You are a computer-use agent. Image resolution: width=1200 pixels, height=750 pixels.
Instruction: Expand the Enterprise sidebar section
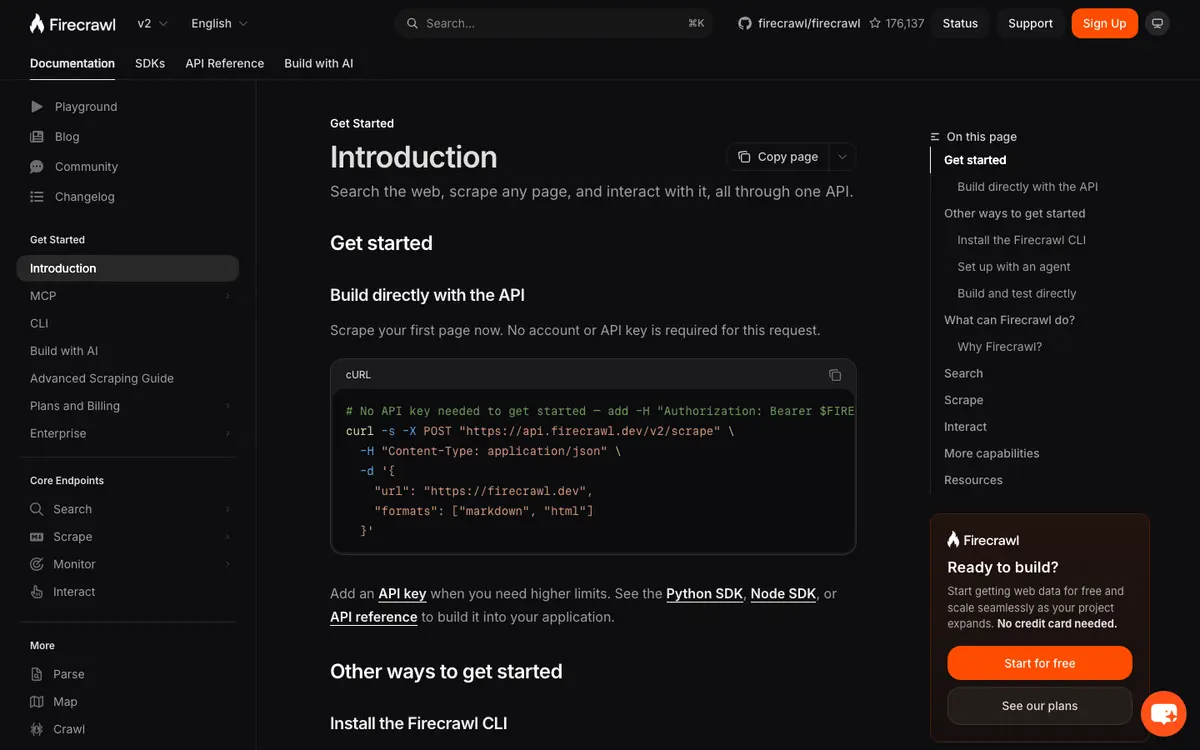click(227, 434)
